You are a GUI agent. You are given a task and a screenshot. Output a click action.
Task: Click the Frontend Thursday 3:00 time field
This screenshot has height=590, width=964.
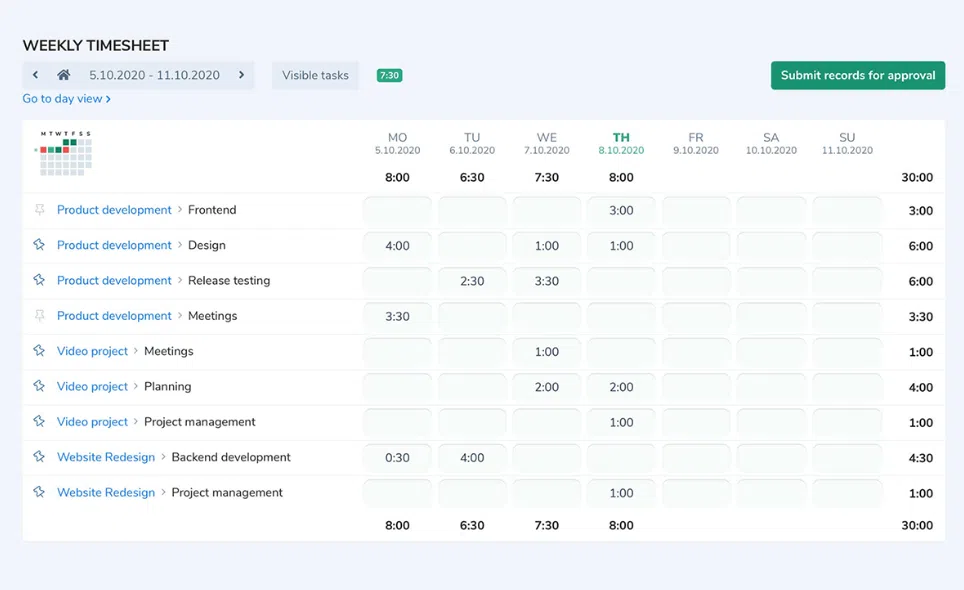[621, 211]
